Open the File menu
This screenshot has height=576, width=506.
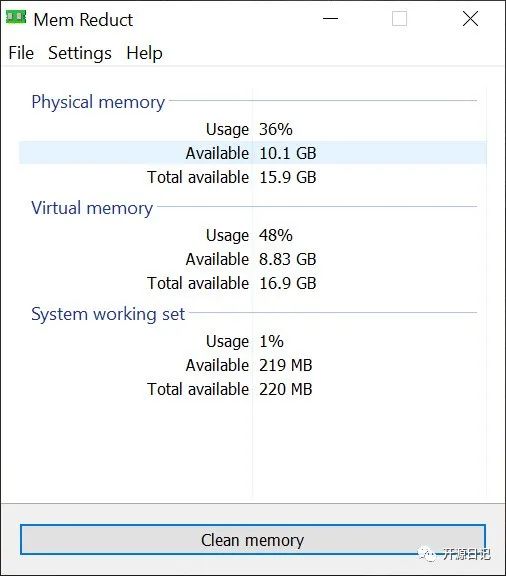click(21, 53)
